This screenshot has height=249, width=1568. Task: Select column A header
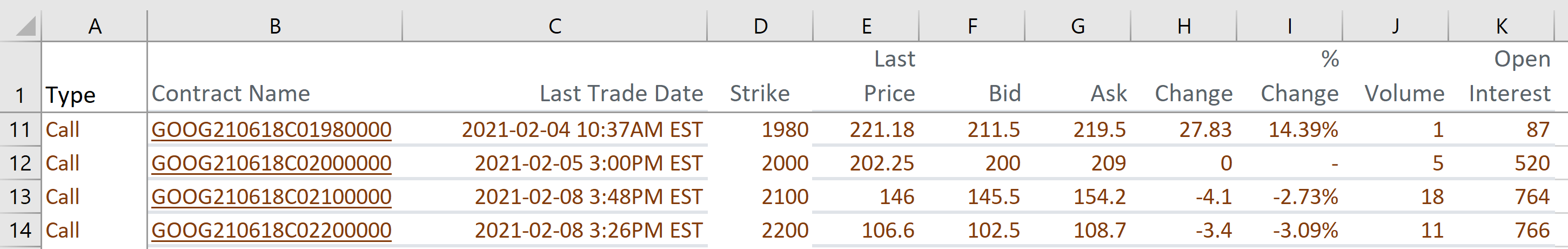(x=95, y=26)
